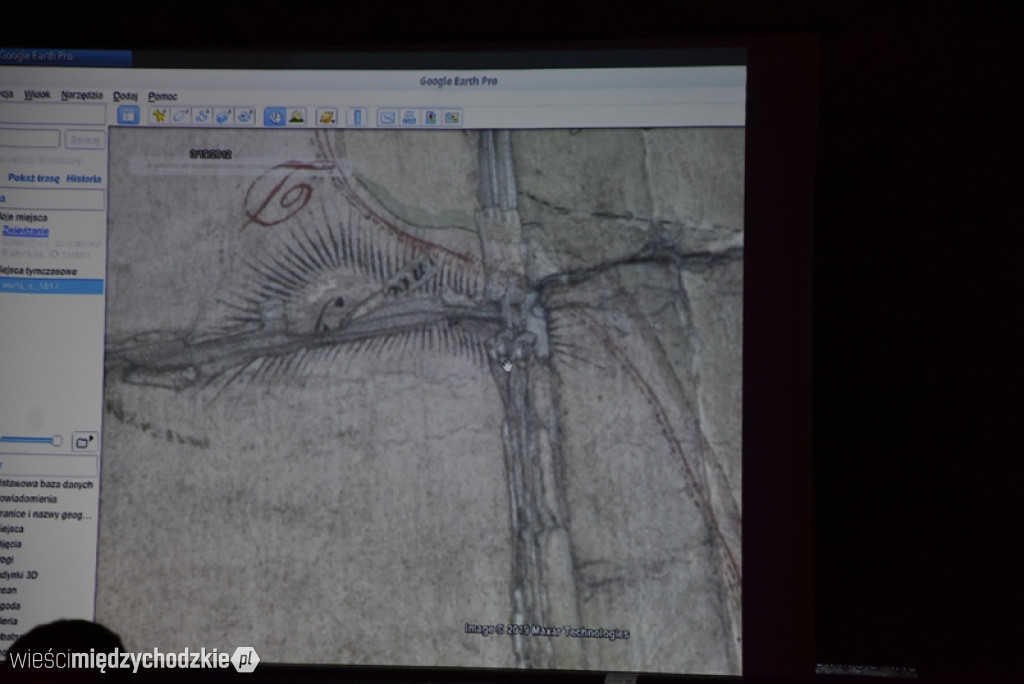The height and width of the screenshot is (684, 1024).
Task: Select the Add Image Overlay tool
Action: [223, 116]
